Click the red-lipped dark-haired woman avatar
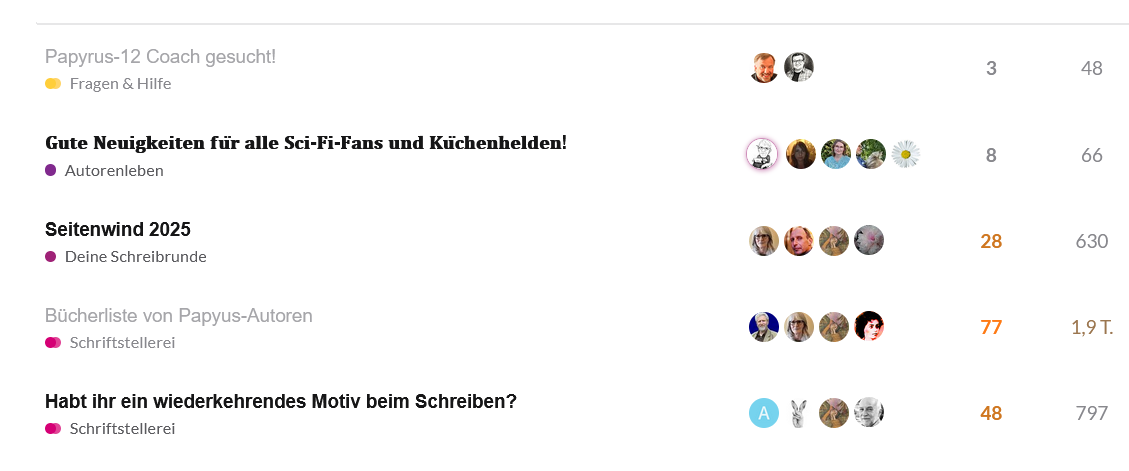The height and width of the screenshot is (471, 1129). point(869,326)
